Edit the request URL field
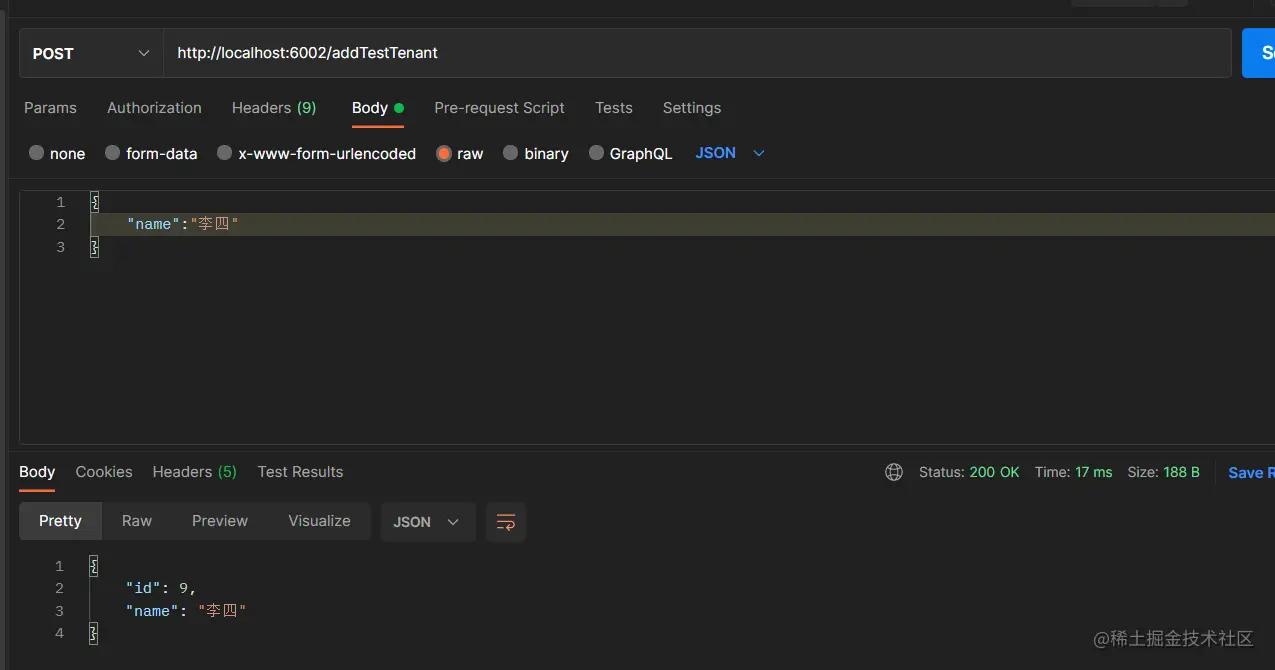Image resolution: width=1275 pixels, height=670 pixels. click(697, 53)
